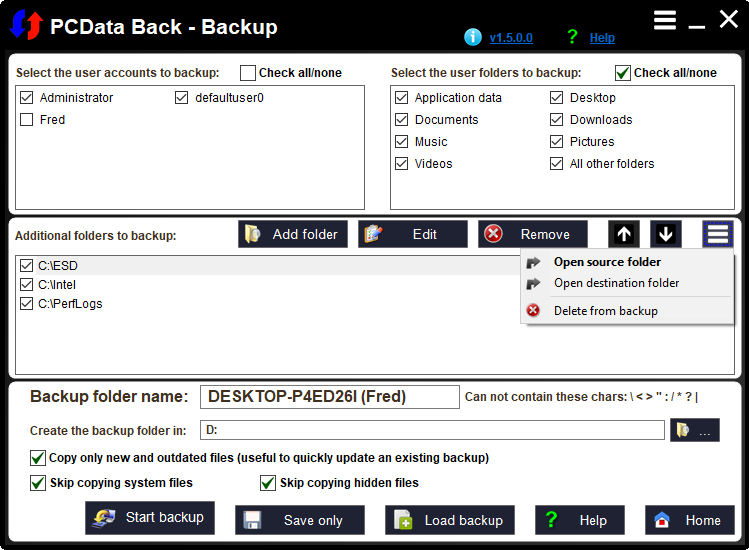Uncheck the C:\ESD folder entry
This screenshot has width=749, height=550.
tap(27, 266)
